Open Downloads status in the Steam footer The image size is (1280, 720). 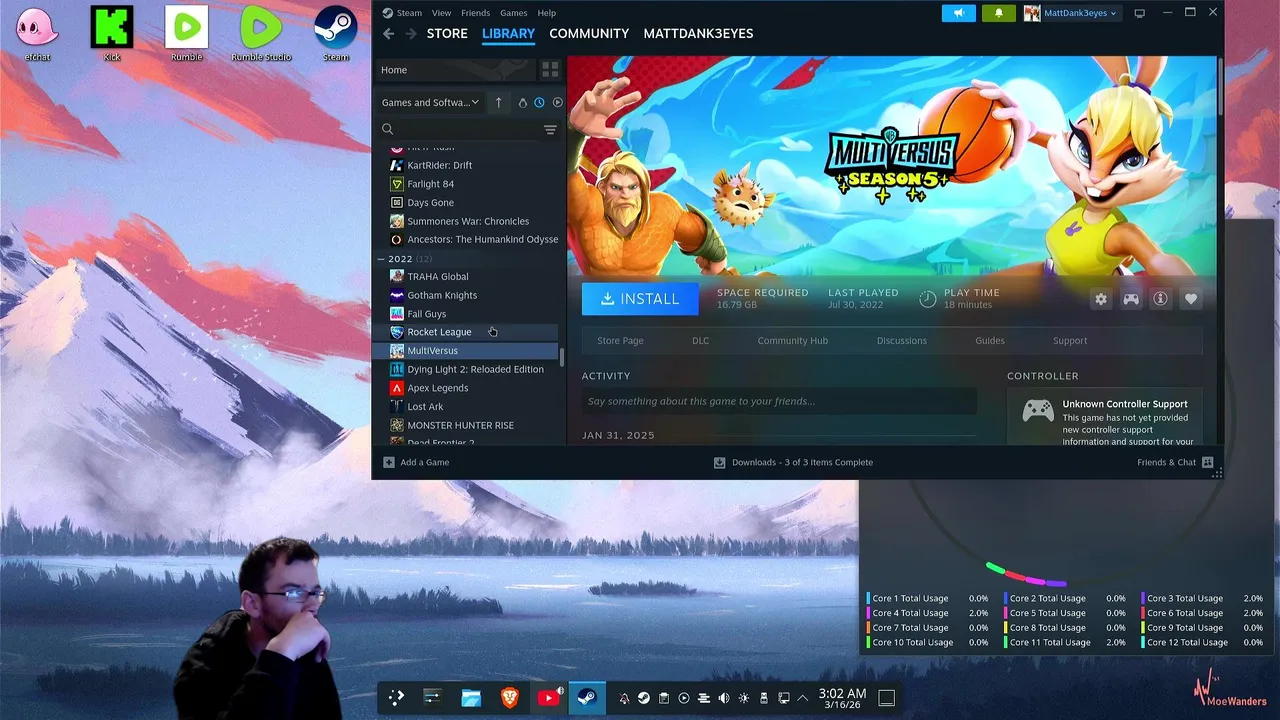click(x=793, y=462)
